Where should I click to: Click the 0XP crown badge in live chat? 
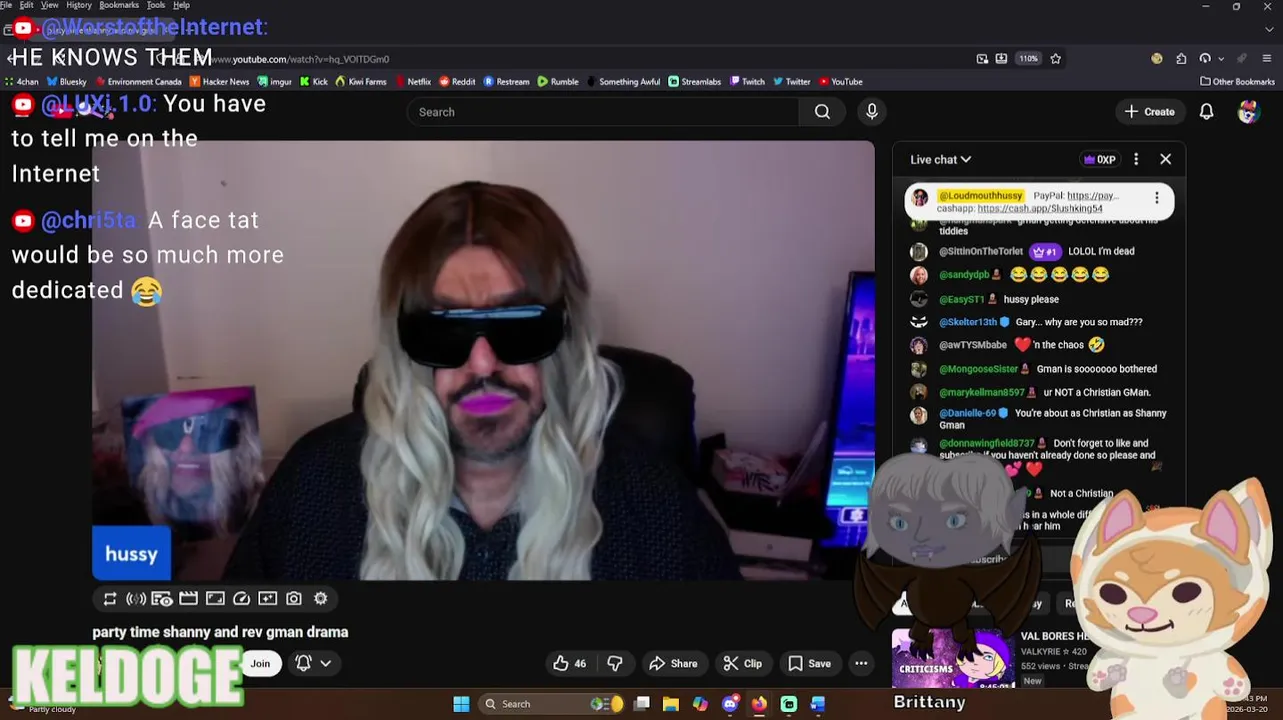coord(1099,159)
